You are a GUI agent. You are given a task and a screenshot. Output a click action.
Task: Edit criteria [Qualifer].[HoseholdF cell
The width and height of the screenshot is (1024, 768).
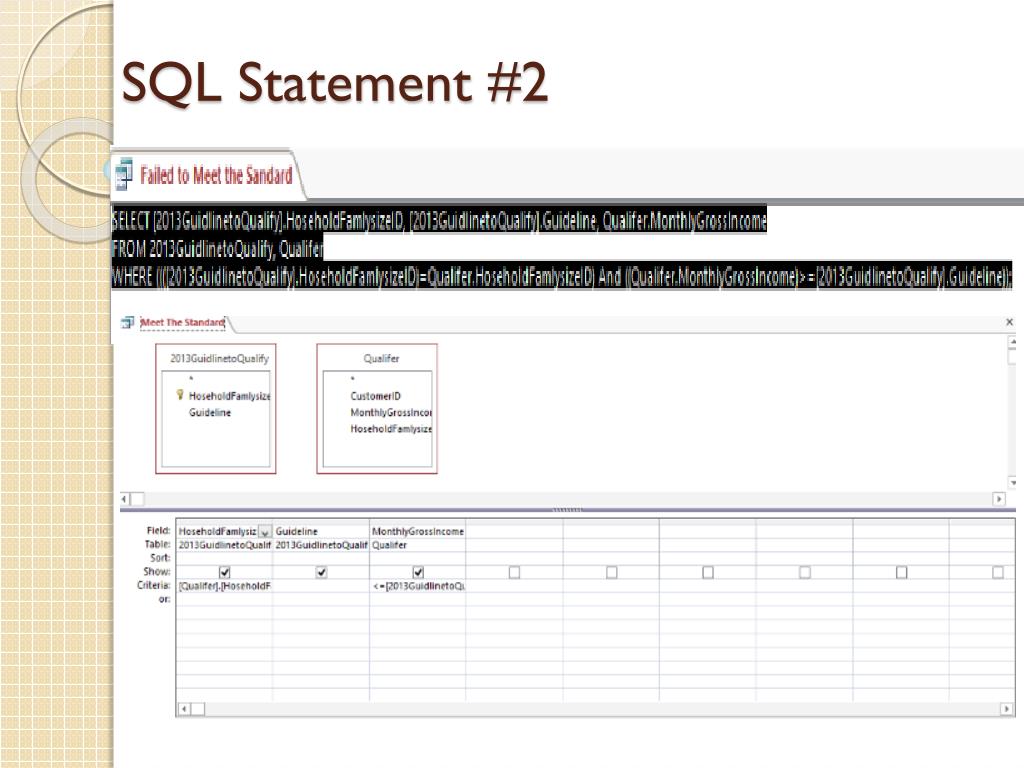coord(224,586)
